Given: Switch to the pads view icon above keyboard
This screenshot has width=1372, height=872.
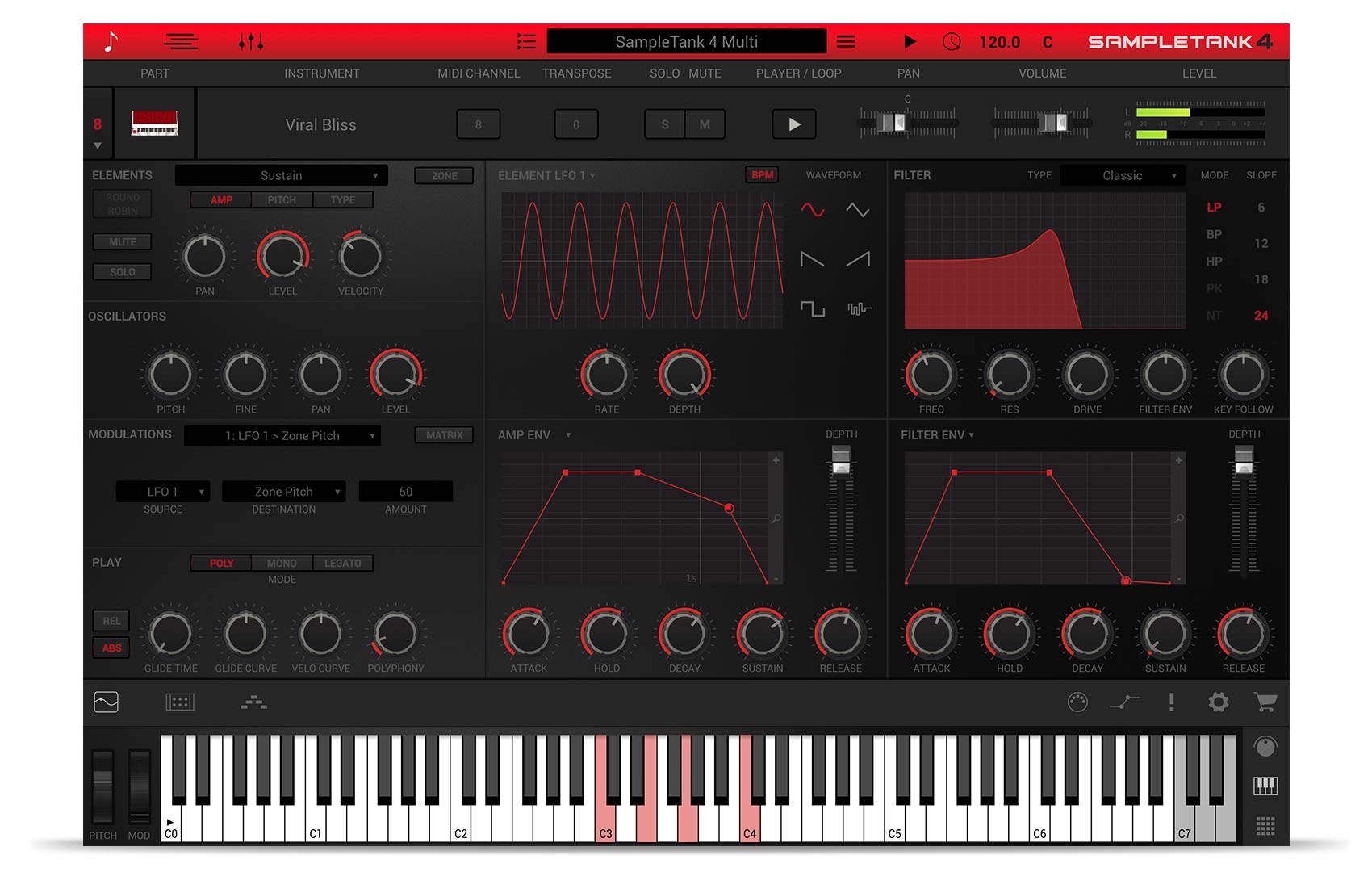Looking at the screenshot, I should (179, 702).
